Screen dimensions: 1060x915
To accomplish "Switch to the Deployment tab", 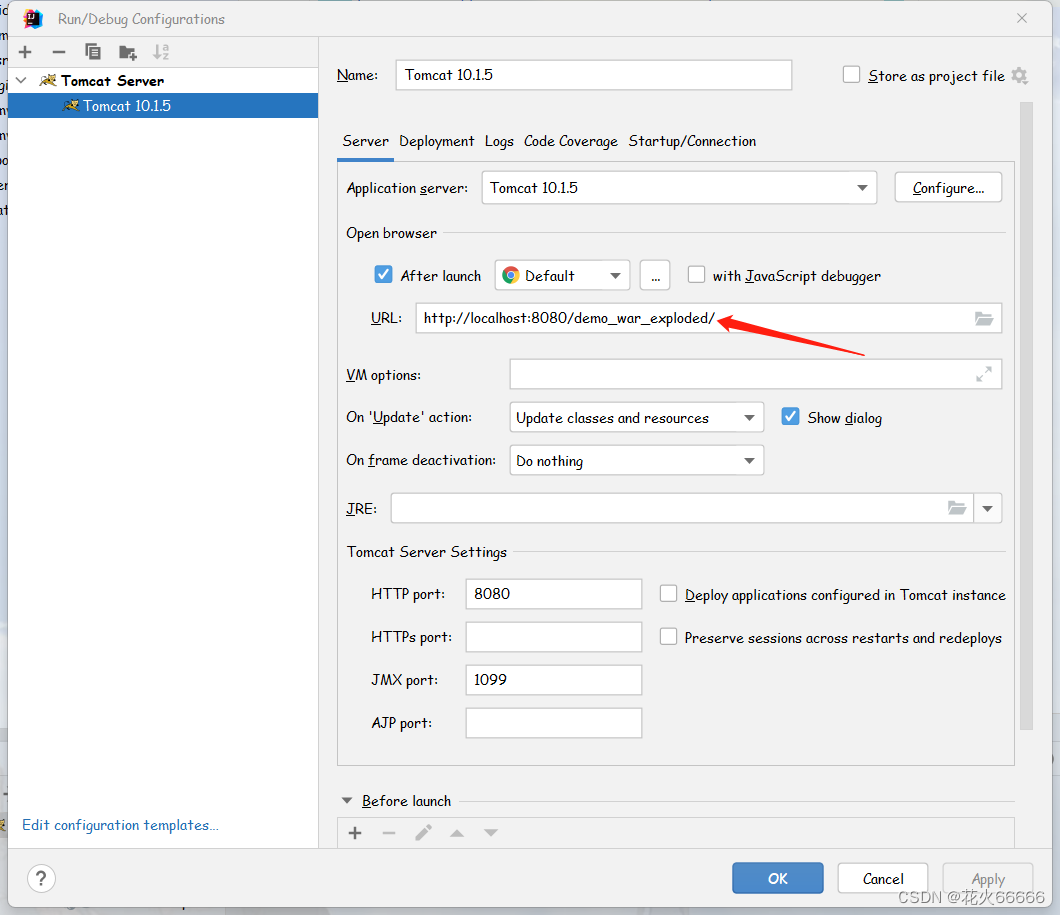I will pyautogui.click(x=437, y=141).
